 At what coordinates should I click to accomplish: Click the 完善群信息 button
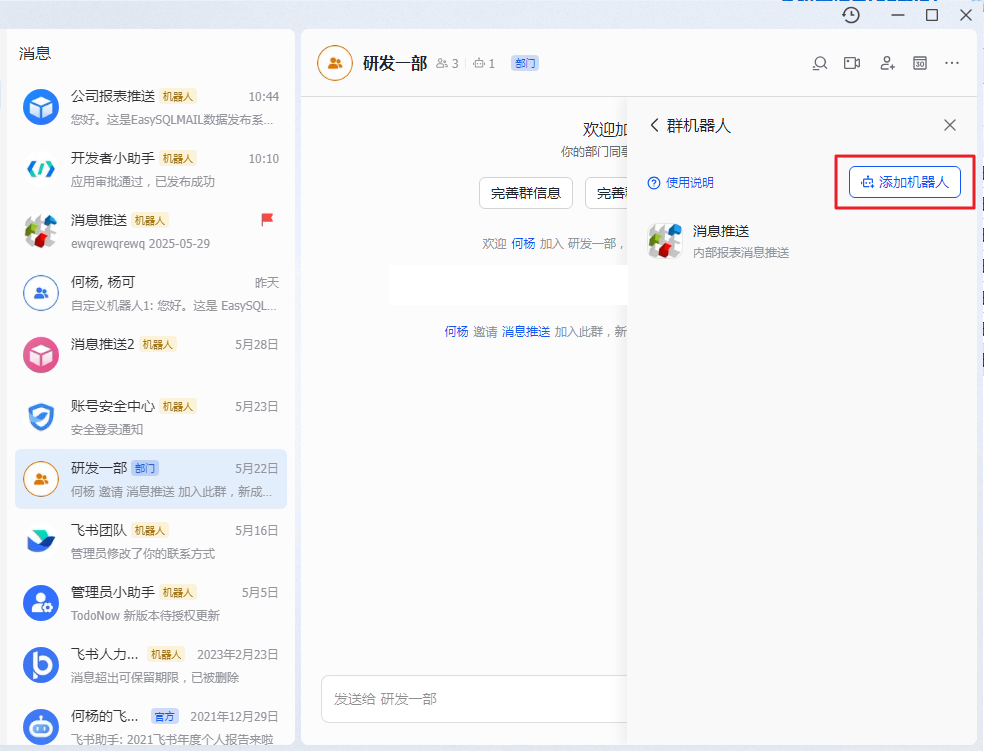pos(526,193)
